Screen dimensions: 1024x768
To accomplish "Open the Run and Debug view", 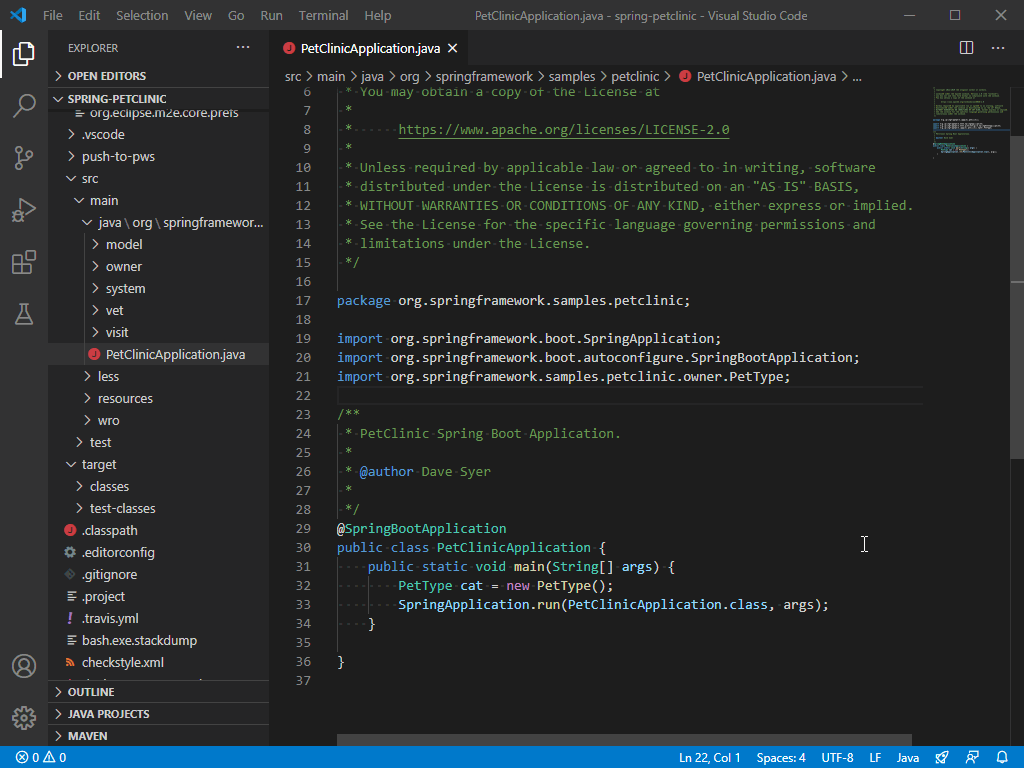I will (24, 210).
